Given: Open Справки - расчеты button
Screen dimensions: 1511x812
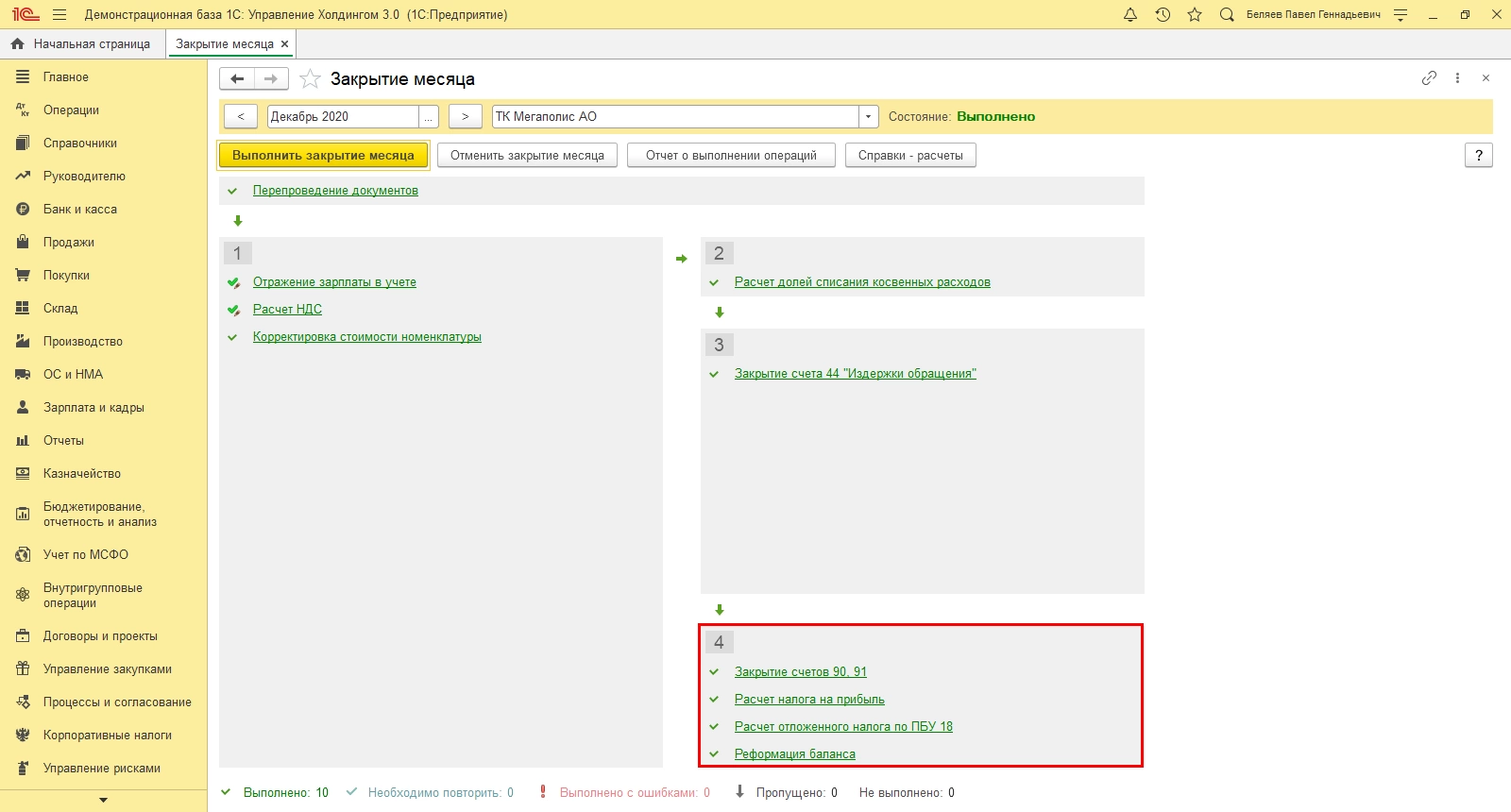Looking at the screenshot, I should point(910,156).
